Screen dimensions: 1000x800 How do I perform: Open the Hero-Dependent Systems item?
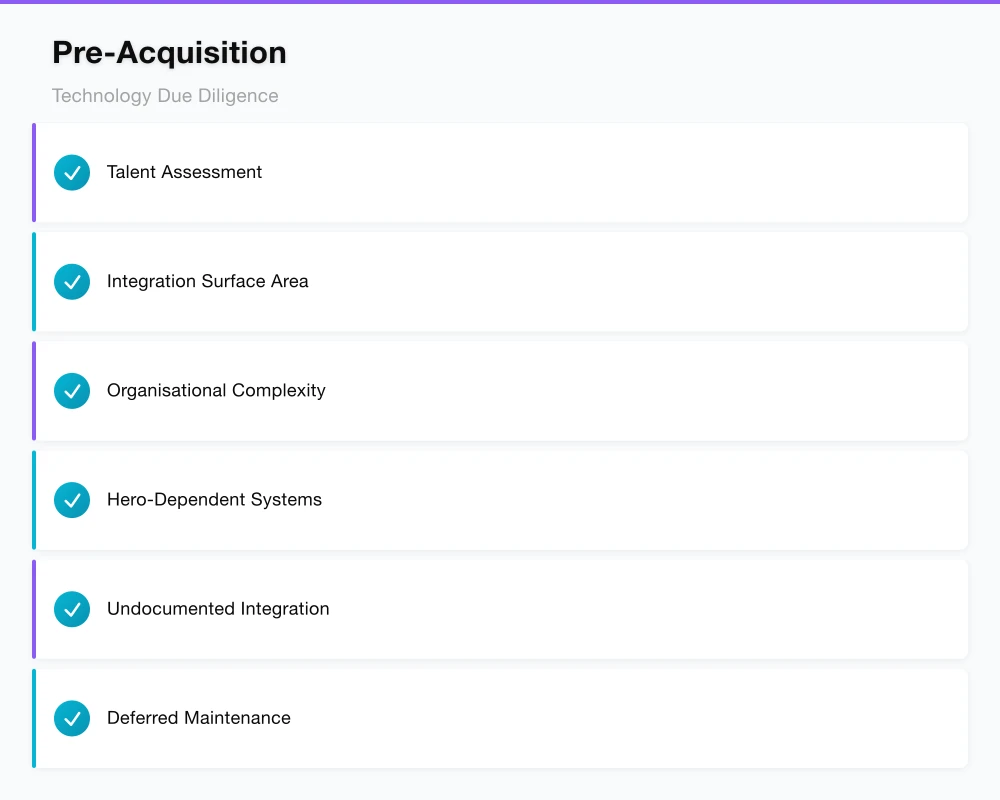point(500,500)
